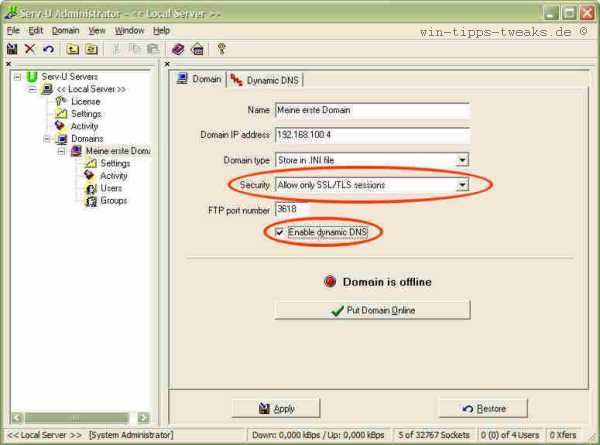Image resolution: width=600 pixels, height=445 pixels.
Task: Open the Domain type dropdown arrow
Action: coord(462,160)
